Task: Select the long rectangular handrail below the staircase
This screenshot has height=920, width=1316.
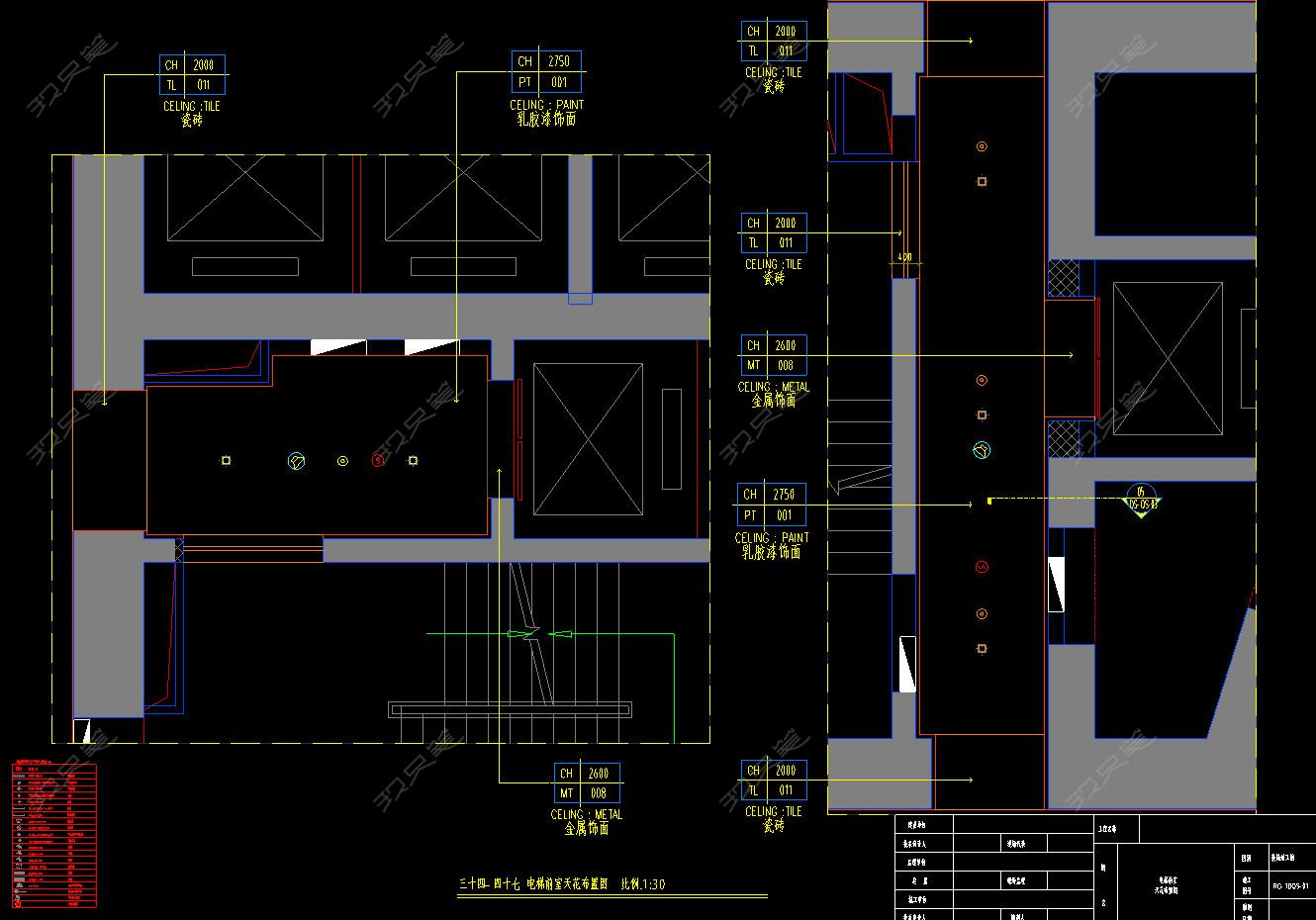Action: pos(511,708)
